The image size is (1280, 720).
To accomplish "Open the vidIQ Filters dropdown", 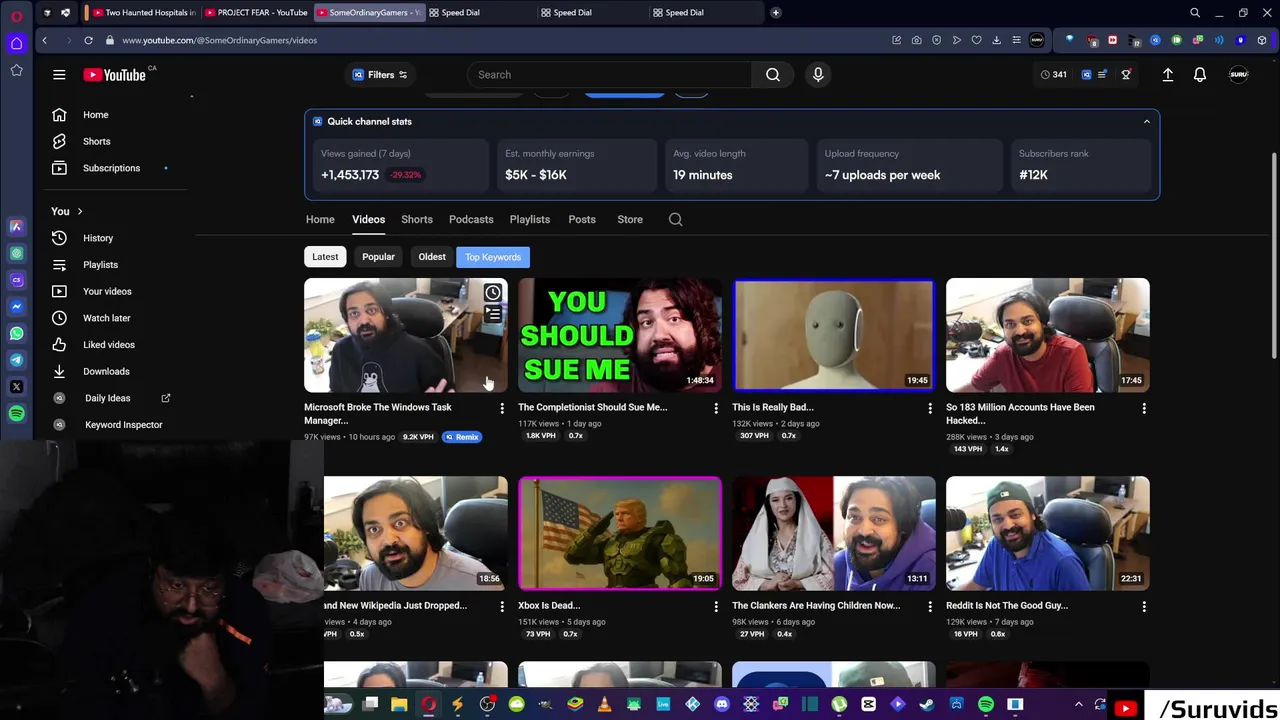I will 380,75.
